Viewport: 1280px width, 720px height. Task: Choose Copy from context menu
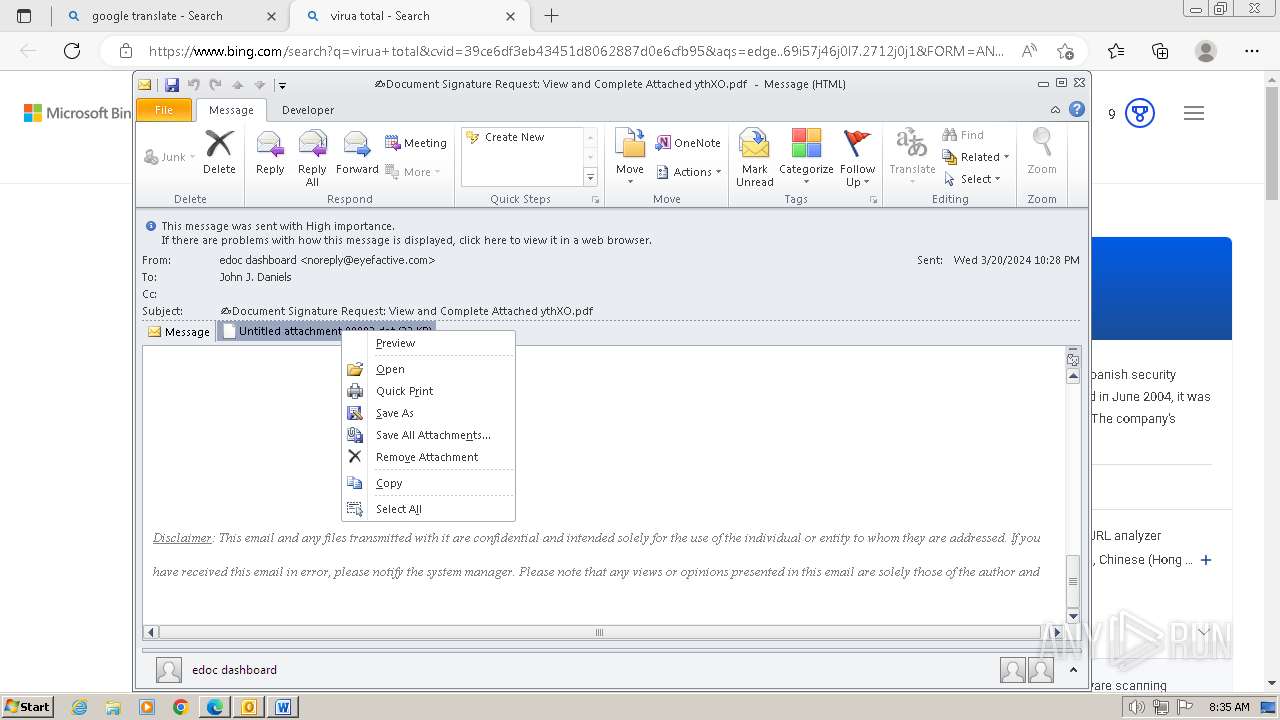point(428,483)
